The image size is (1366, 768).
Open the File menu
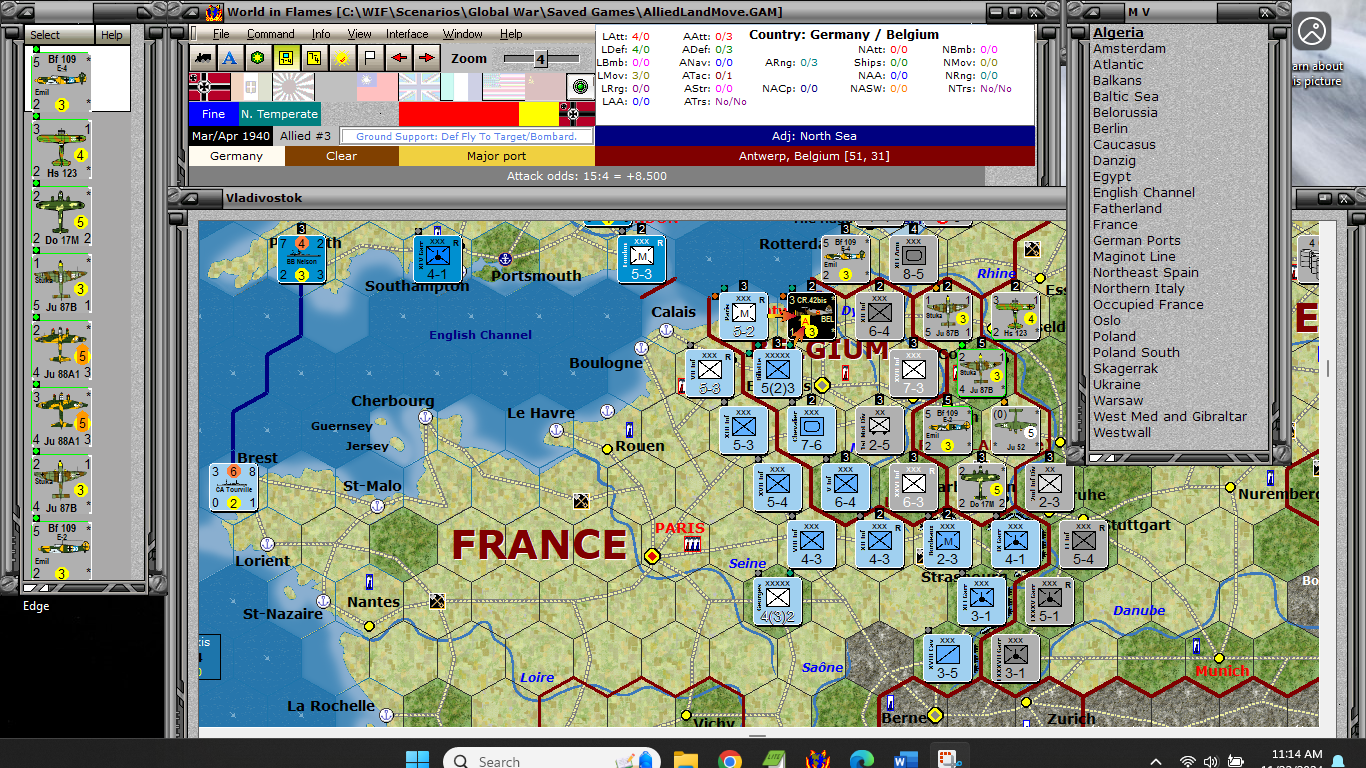tap(221, 34)
